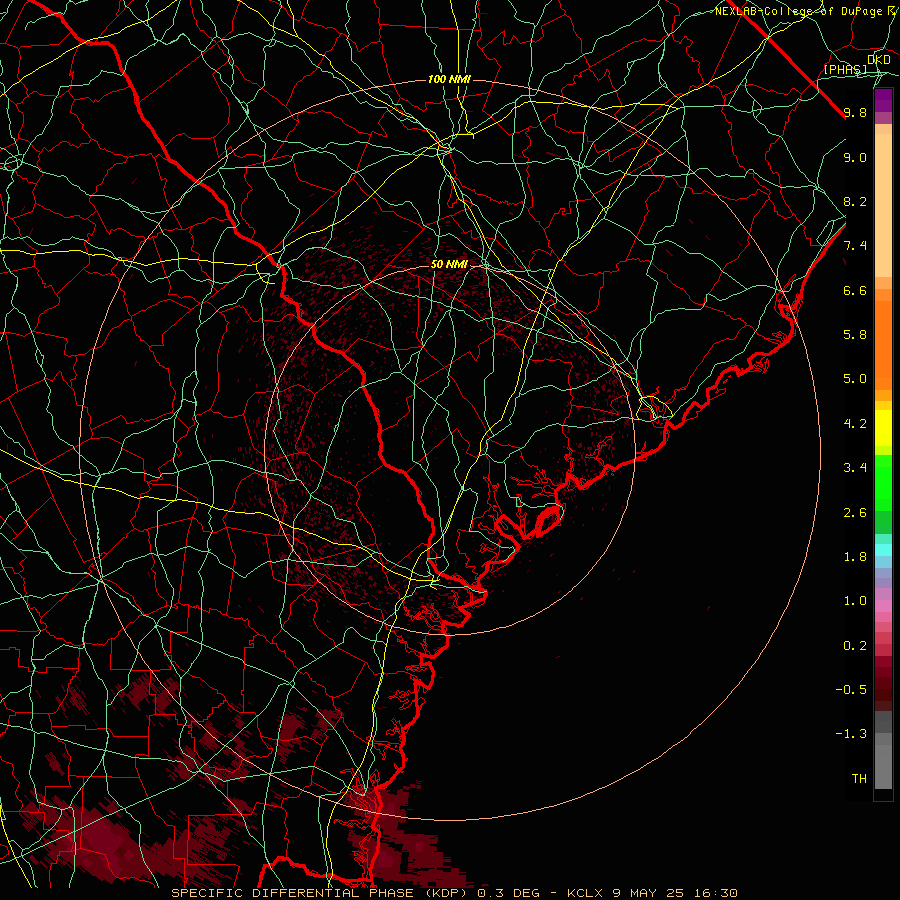Click the 5.0 value on the color scale

pyautogui.click(x=855, y=379)
